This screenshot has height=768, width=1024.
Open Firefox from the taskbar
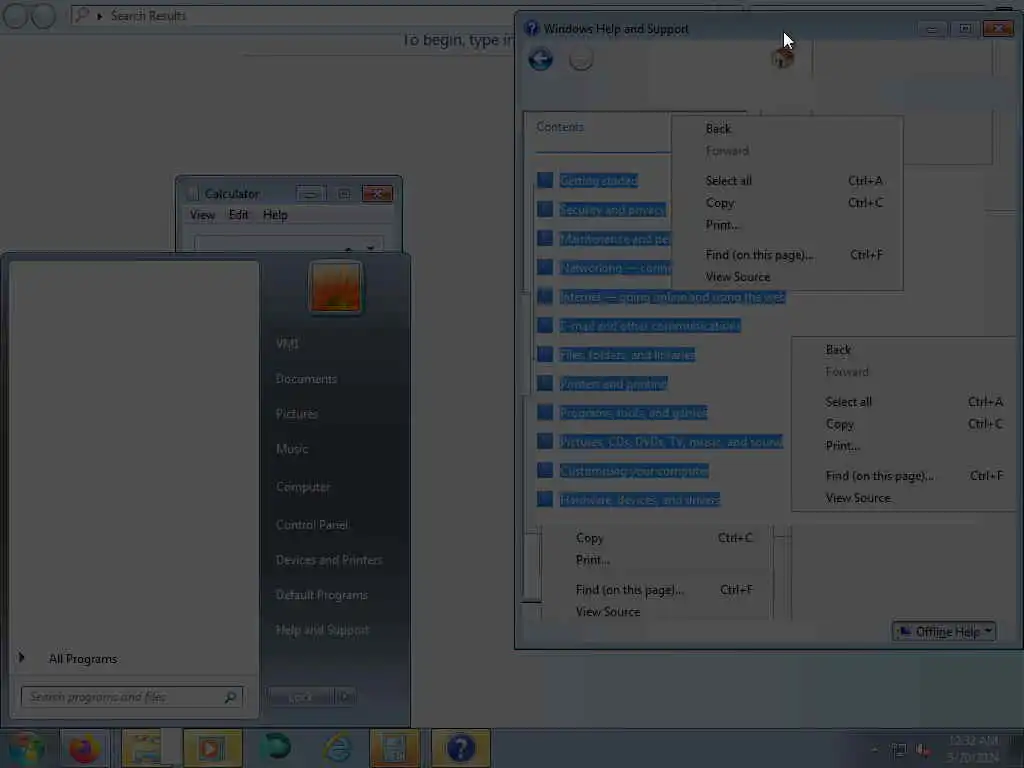click(x=85, y=748)
